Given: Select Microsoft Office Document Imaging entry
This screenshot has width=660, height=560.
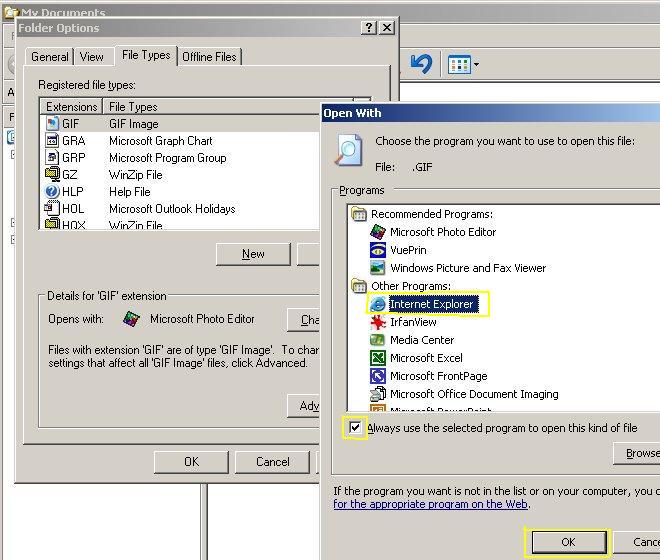Looking at the screenshot, I should point(474,394).
